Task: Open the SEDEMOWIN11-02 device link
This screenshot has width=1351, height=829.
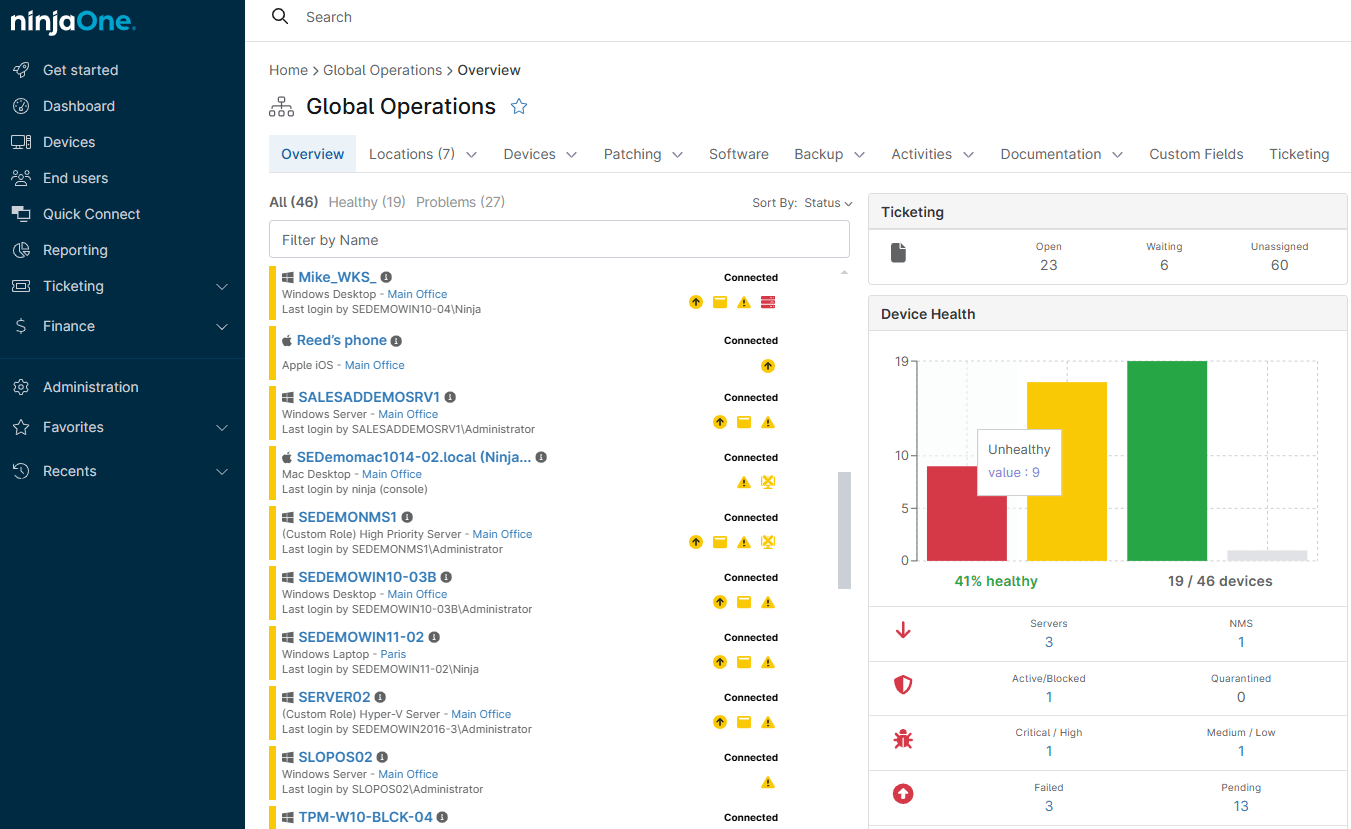Action: (x=361, y=637)
